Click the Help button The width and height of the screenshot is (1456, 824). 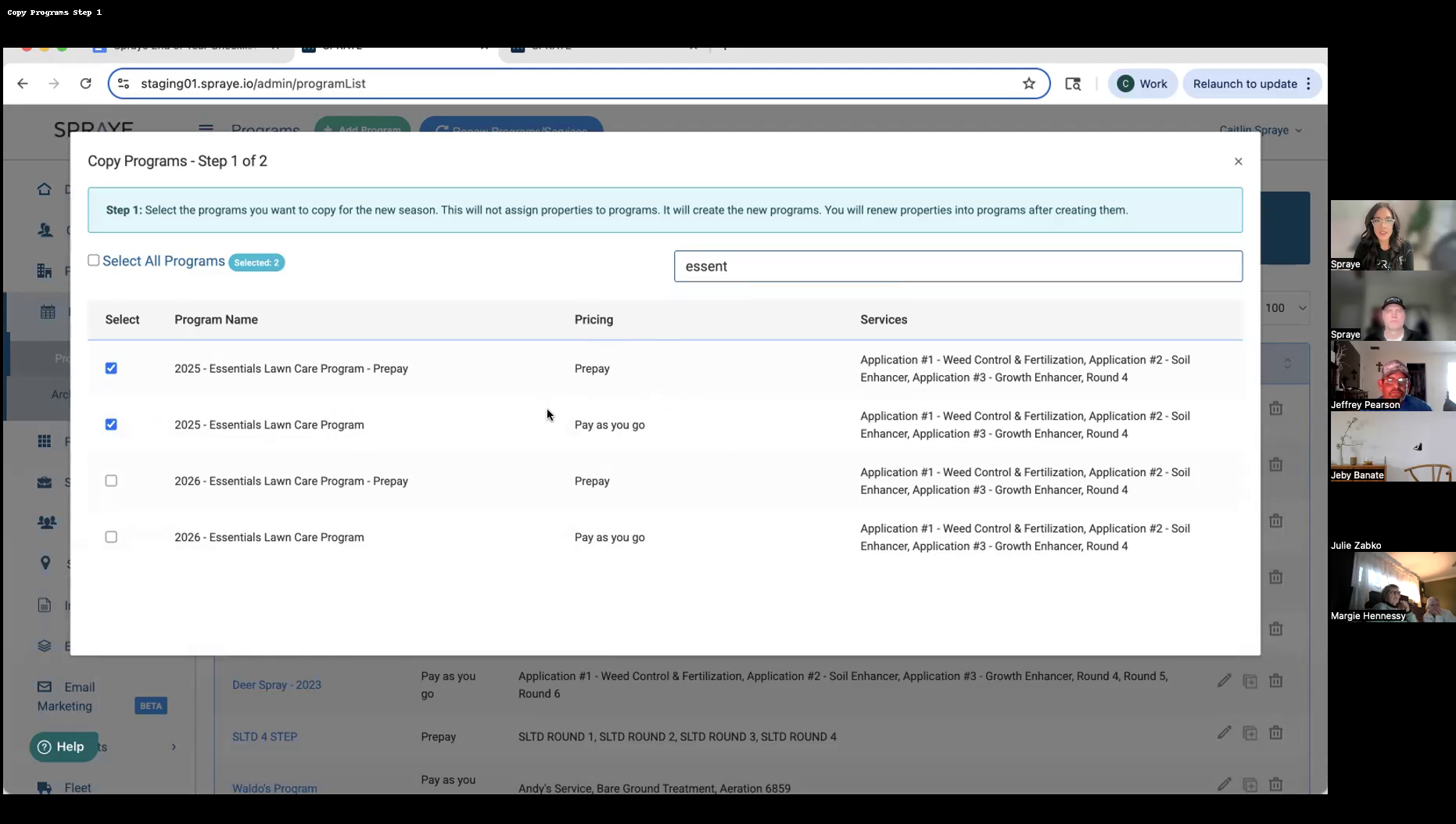tap(63, 747)
